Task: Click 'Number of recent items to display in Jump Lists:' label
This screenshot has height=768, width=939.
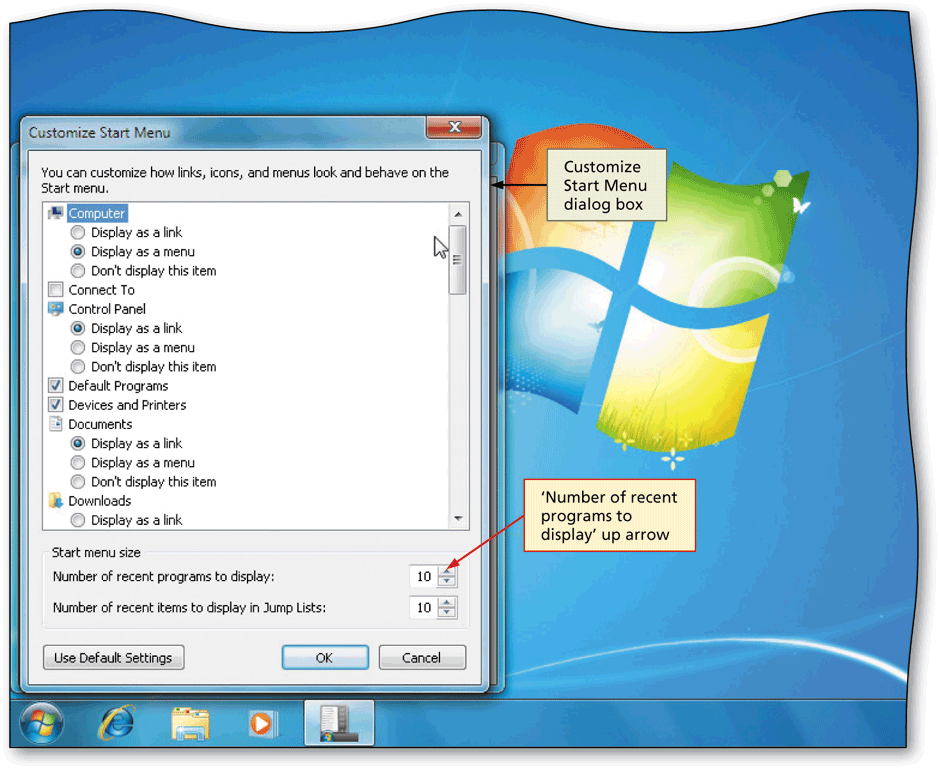Action: point(189,607)
